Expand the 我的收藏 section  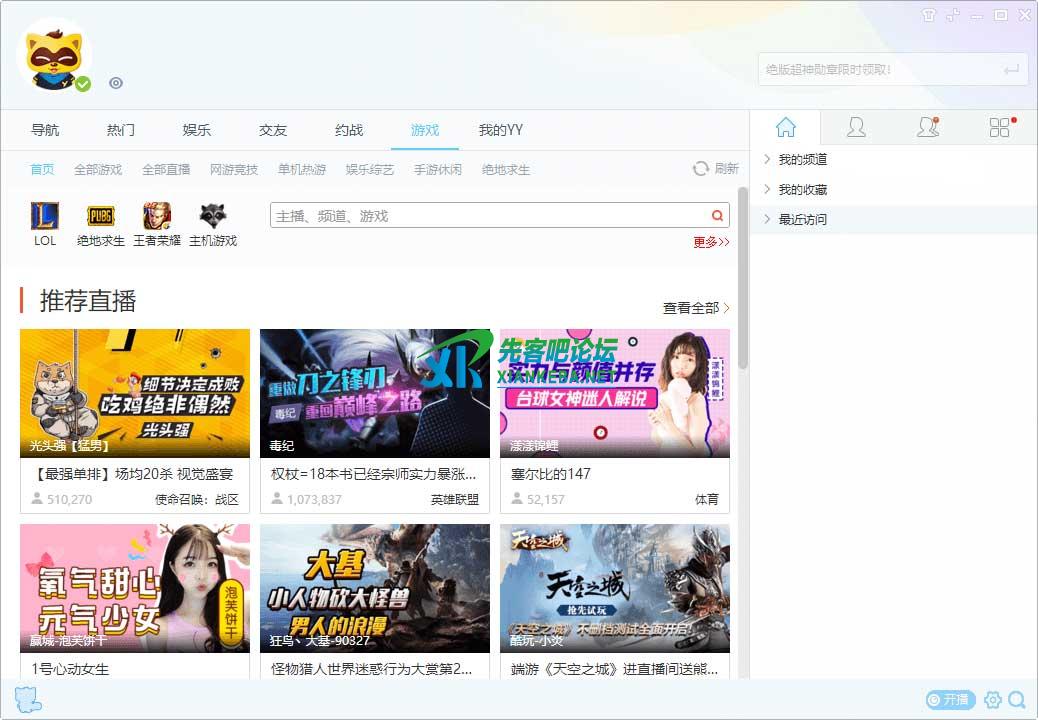(x=802, y=189)
